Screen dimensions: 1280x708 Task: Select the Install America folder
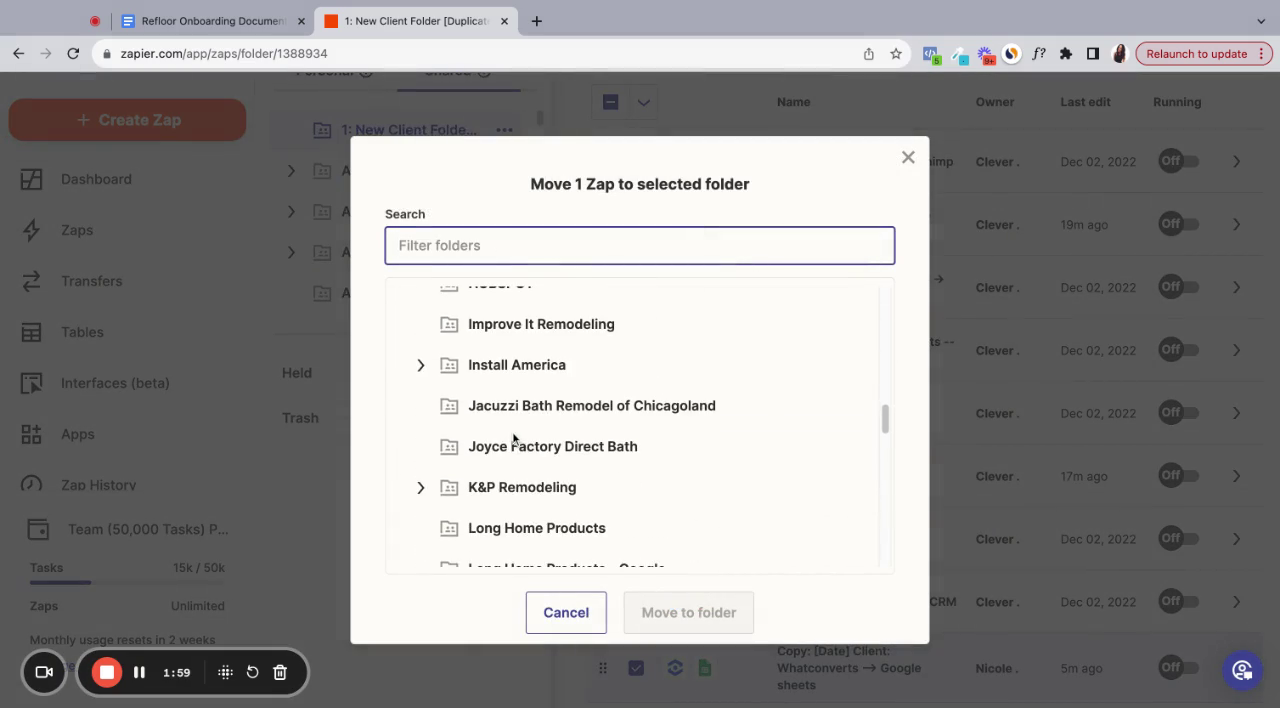pos(517,365)
